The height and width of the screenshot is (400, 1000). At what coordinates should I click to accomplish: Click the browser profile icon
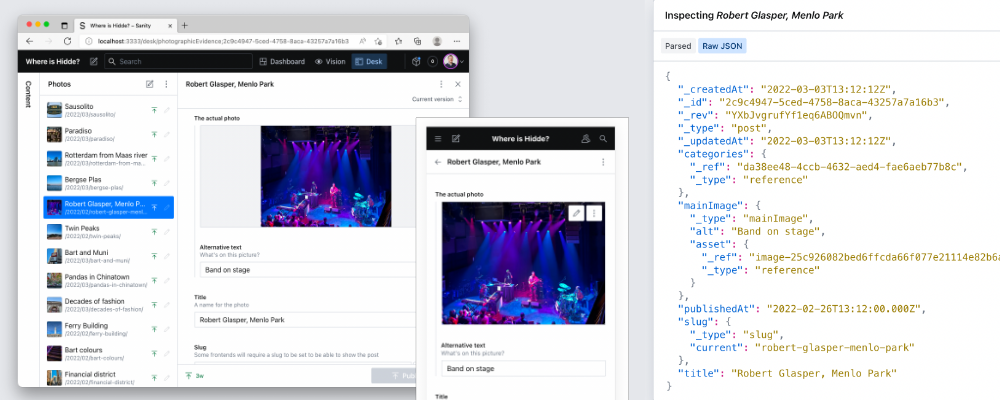point(437,41)
